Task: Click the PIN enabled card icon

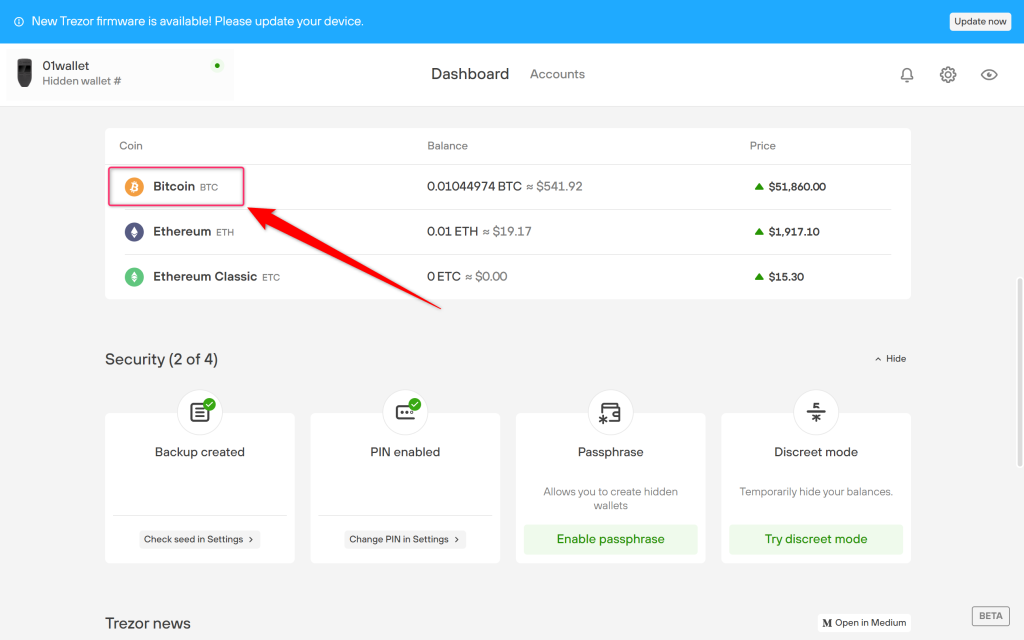Action: (x=405, y=412)
